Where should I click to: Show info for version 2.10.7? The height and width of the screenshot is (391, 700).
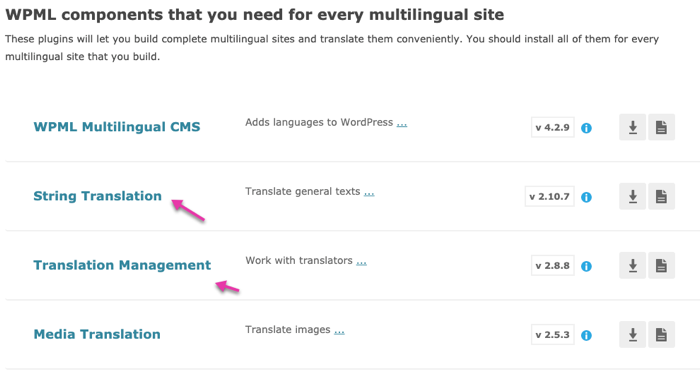pyautogui.click(x=586, y=197)
